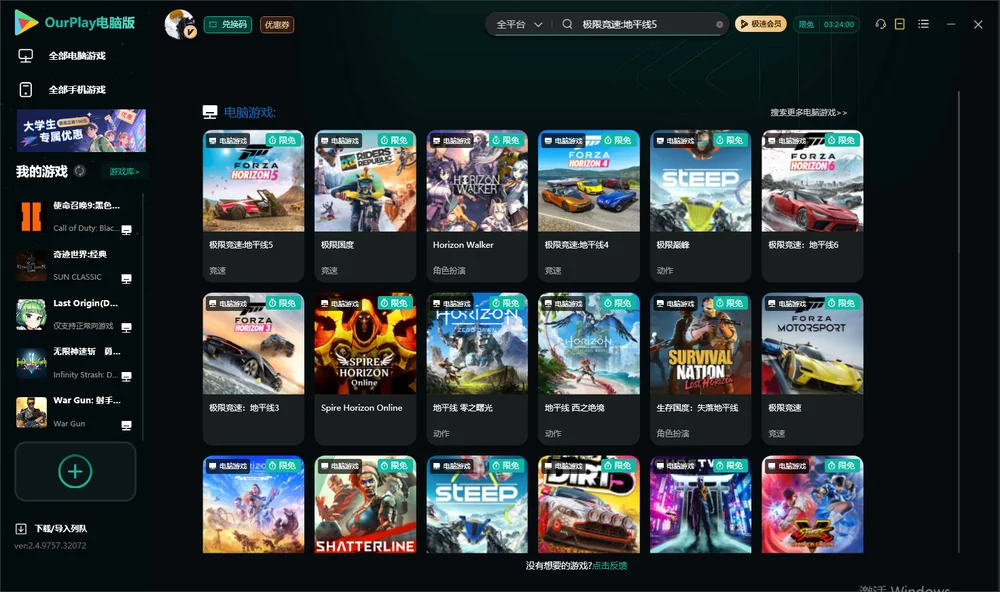The image size is (1000, 592).
Task: Open the Forza Horizon 5 game card
Action: point(253,206)
